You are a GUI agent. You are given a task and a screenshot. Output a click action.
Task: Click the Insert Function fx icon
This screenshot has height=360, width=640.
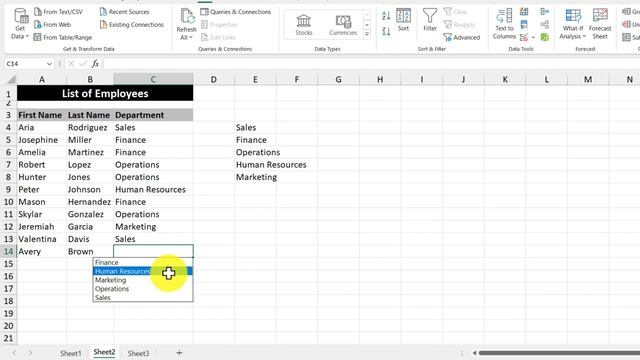tap(95, 64)
